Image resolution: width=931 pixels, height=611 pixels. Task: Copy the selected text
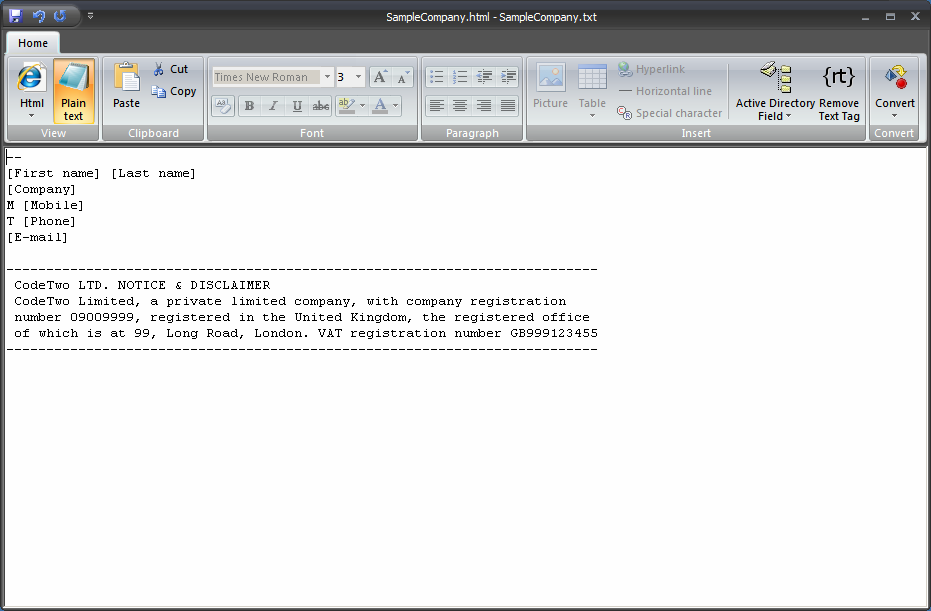(174, 91)
